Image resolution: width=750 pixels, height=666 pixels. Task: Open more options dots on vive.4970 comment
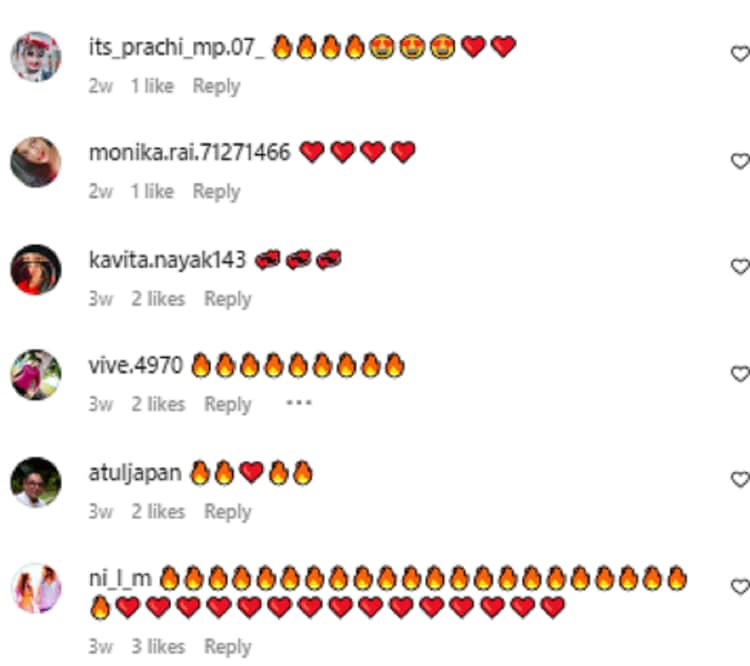pos(299,403)
